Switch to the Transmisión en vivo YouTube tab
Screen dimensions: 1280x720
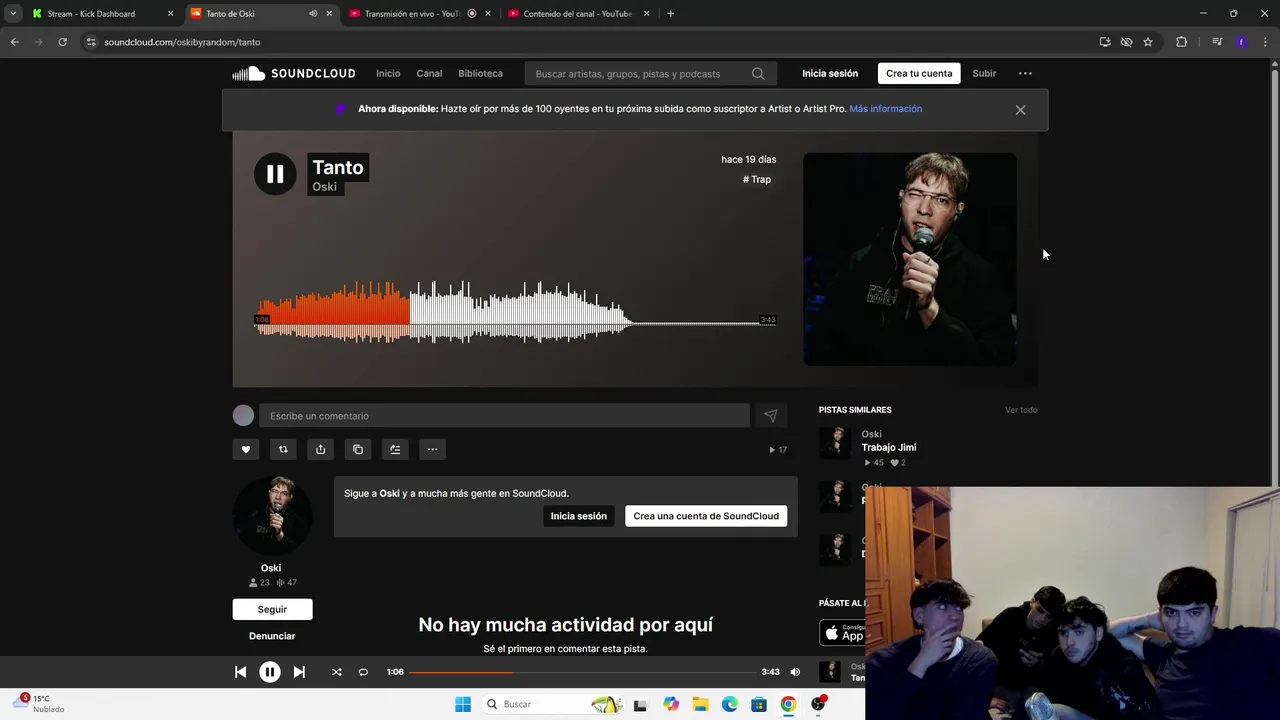418,14
